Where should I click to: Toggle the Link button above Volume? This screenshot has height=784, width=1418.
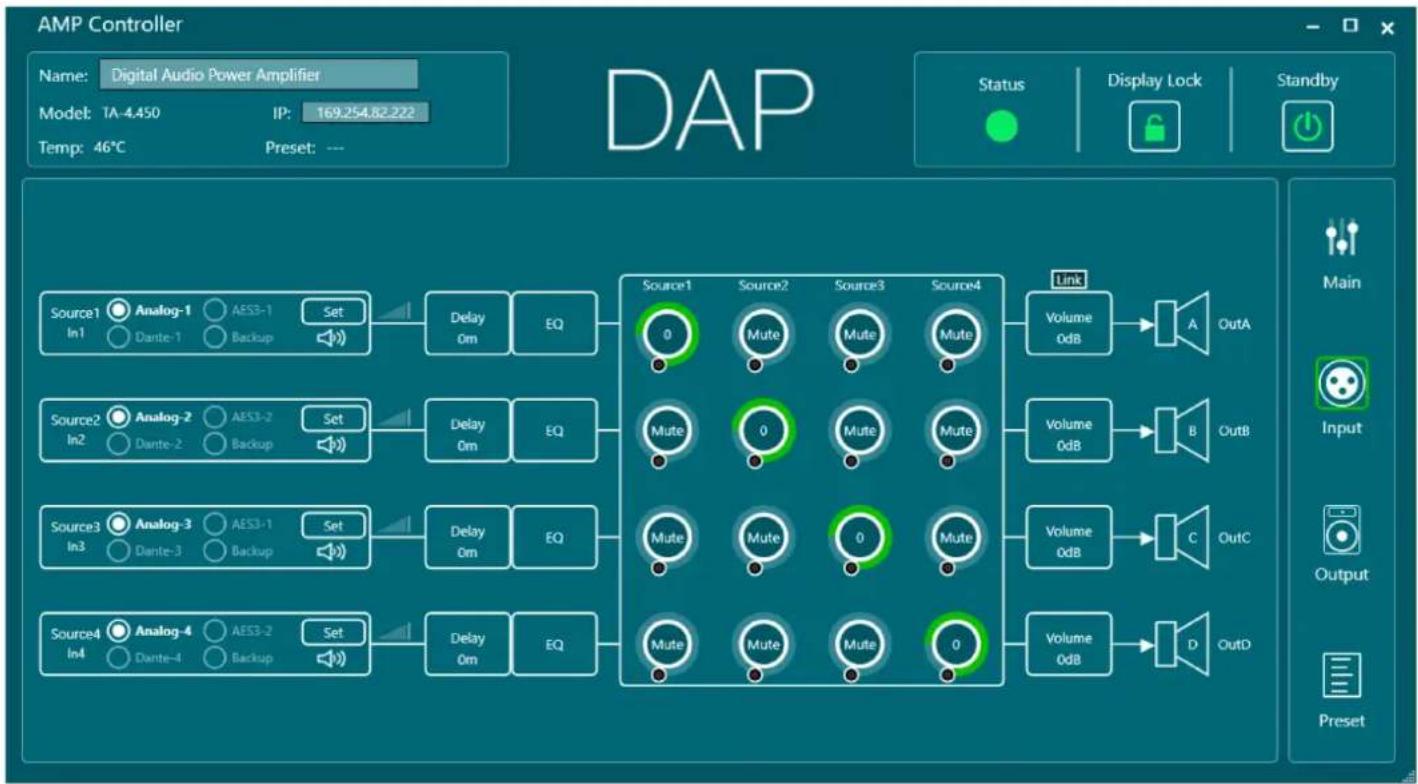pyautogui.click(x=1068, y=281)
